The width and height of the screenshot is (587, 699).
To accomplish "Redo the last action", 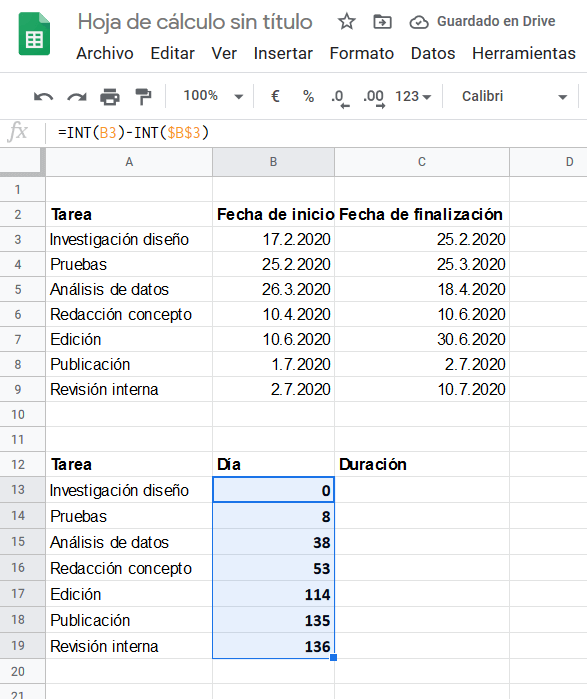I will pyautogui.click(x=77, y=96).
